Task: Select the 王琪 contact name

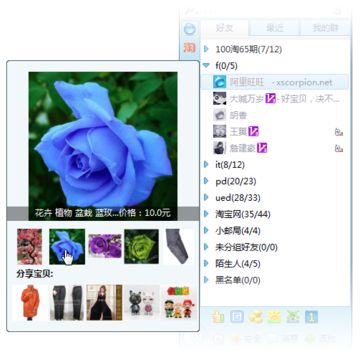Action: (x=238, y=132)
